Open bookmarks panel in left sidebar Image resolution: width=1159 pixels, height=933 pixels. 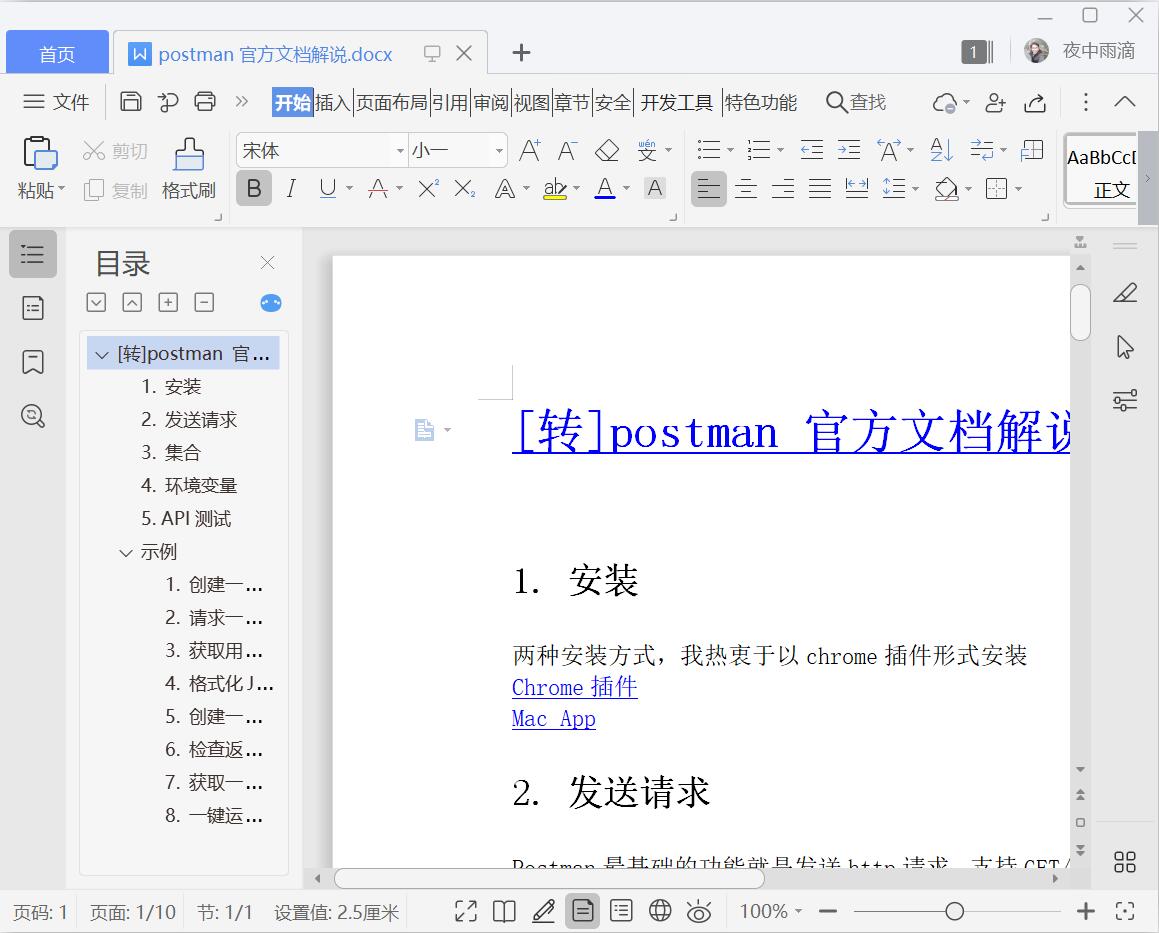coord(33,362)
